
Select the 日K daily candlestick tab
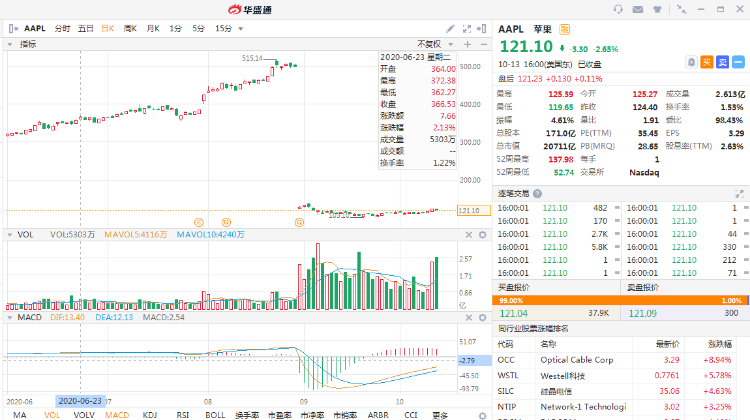(x=108, y=29)
